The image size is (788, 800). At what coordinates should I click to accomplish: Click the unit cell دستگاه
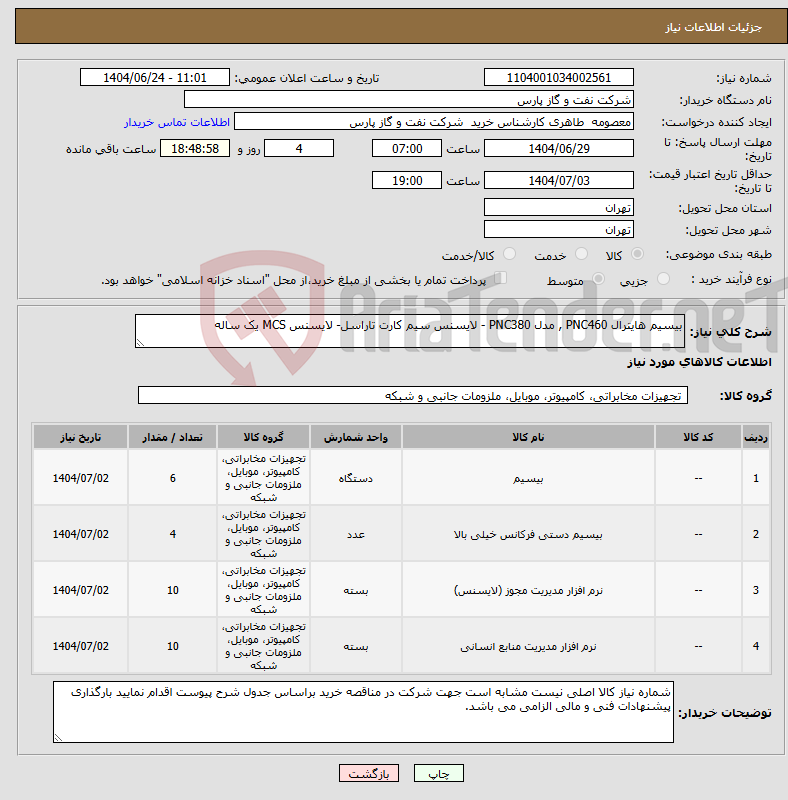pos(356,479)
